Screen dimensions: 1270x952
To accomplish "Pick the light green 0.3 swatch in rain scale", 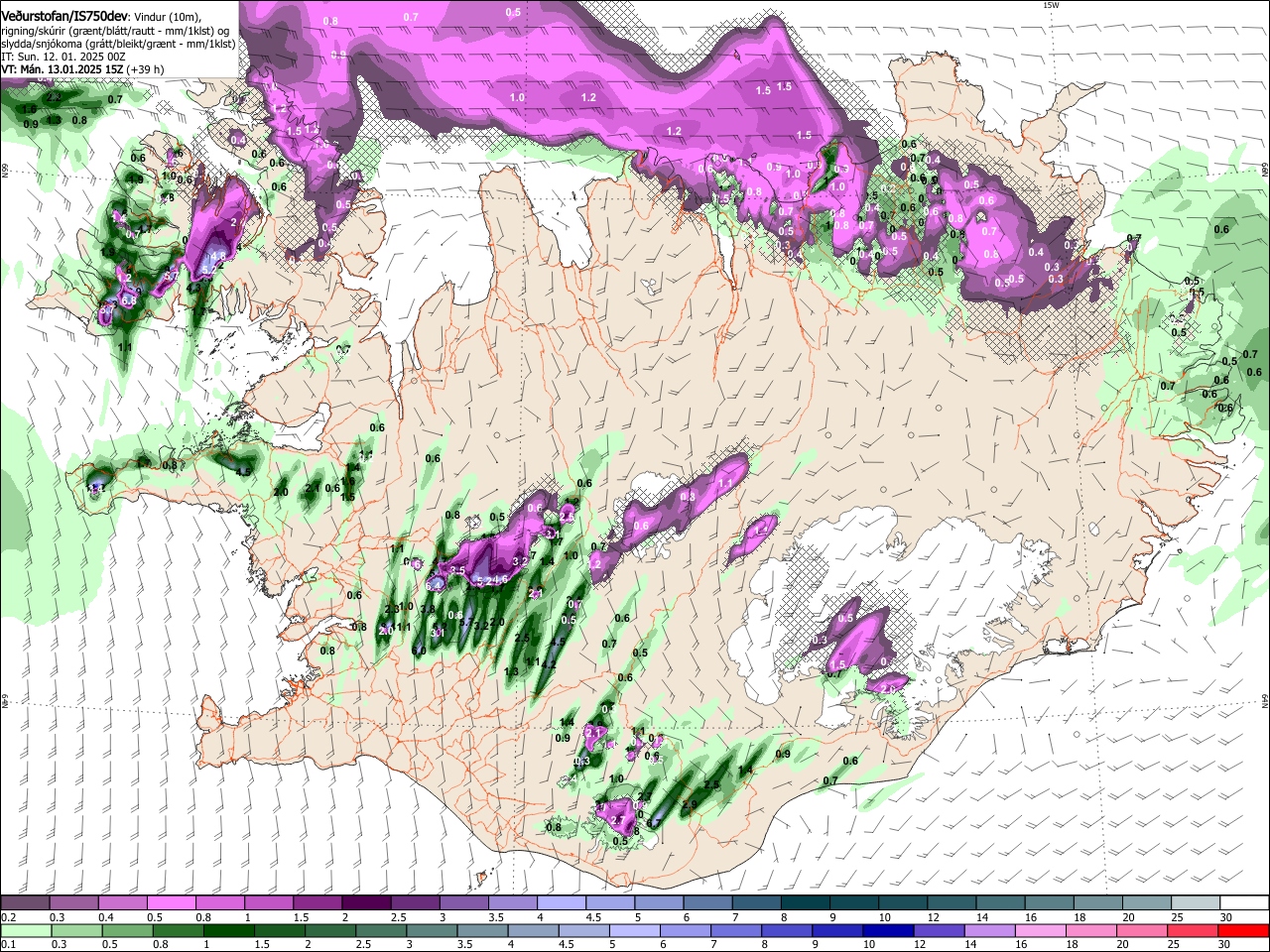I will [x=76, y=930].
